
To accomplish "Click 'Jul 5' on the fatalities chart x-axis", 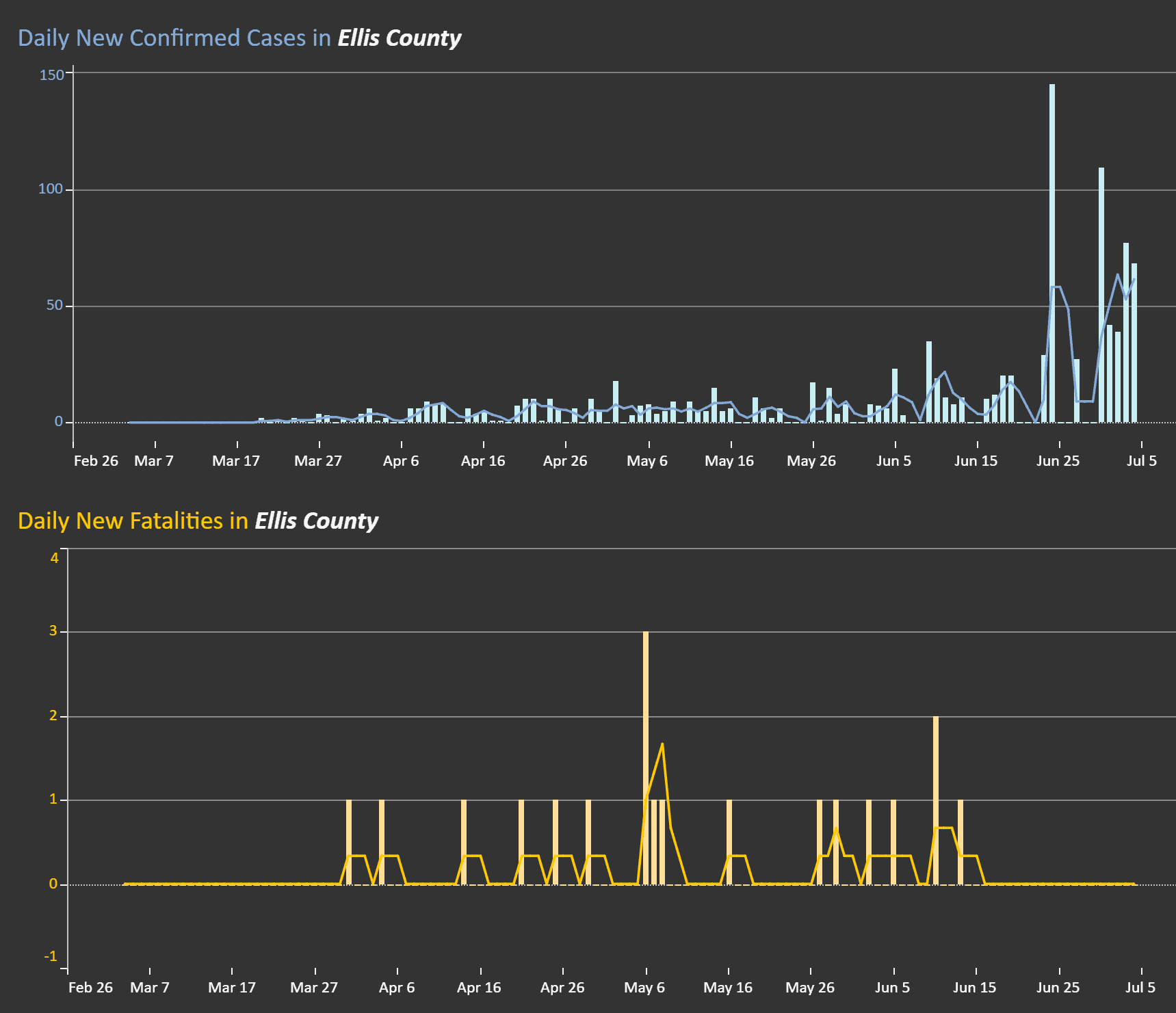I will point(1140,988).
